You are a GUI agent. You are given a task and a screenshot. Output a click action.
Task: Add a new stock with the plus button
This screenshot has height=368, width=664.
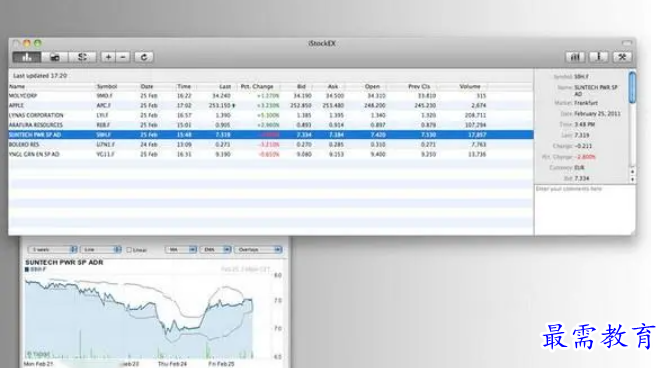coord(108,57)
